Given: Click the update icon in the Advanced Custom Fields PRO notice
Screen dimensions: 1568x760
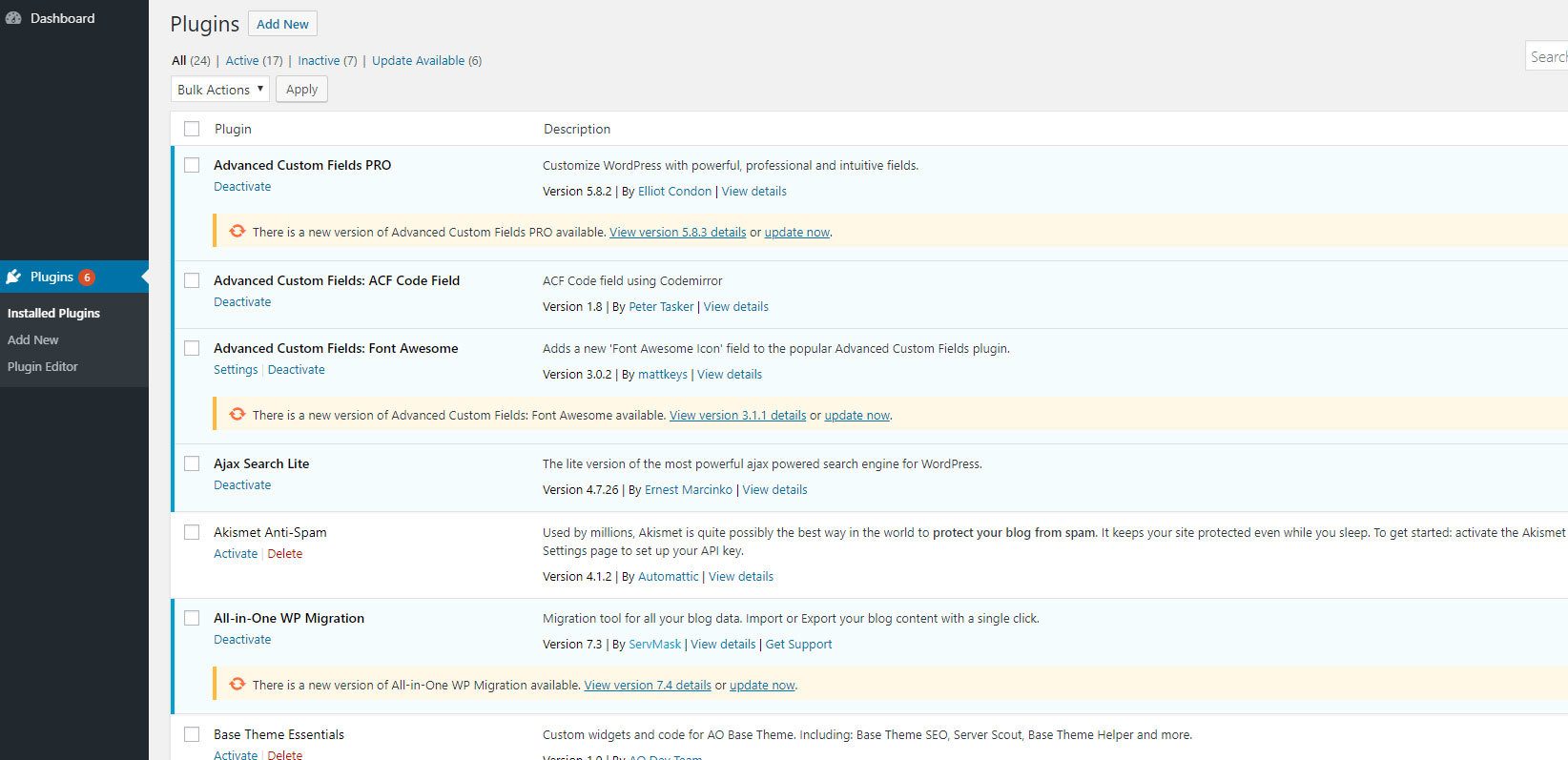Looking at the screenshot, I should point(237,231).
